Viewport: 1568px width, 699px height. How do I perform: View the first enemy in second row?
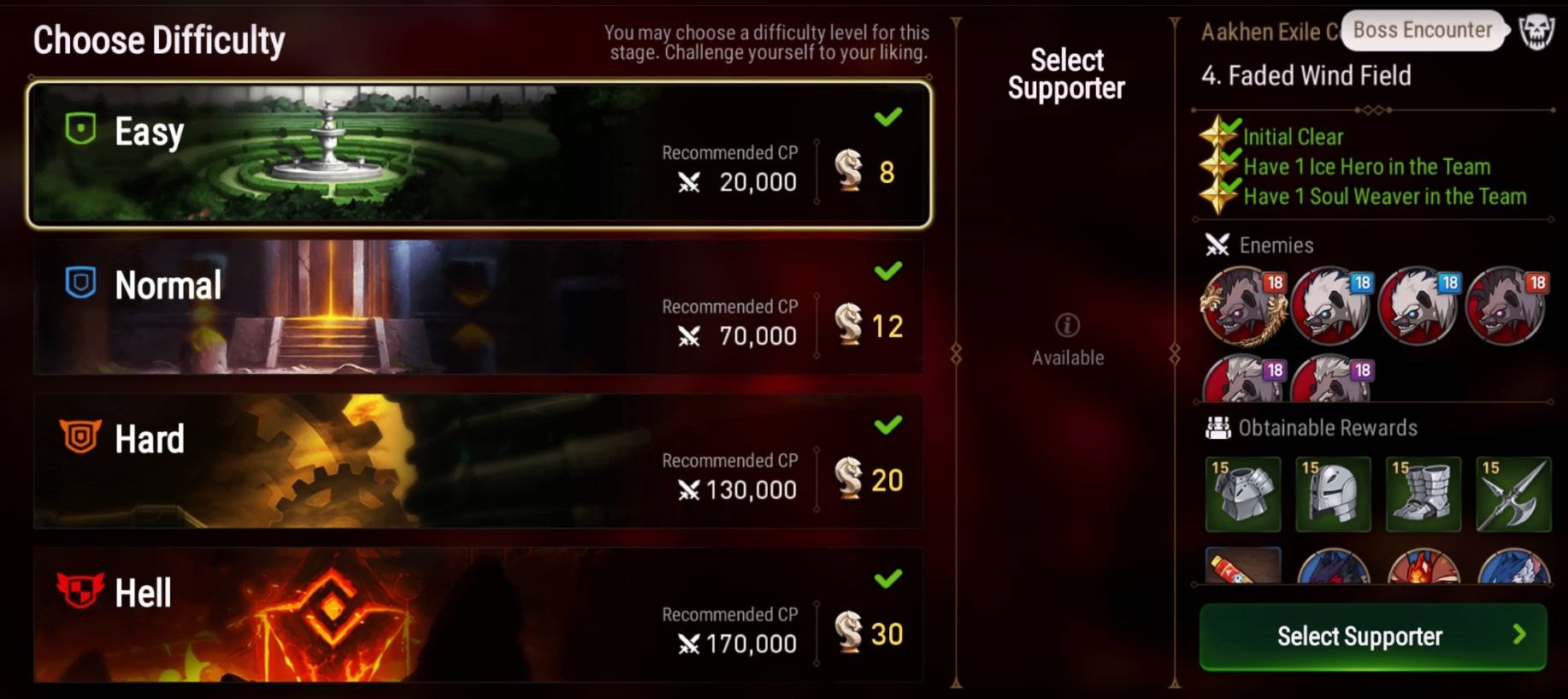pos(1244,378)
